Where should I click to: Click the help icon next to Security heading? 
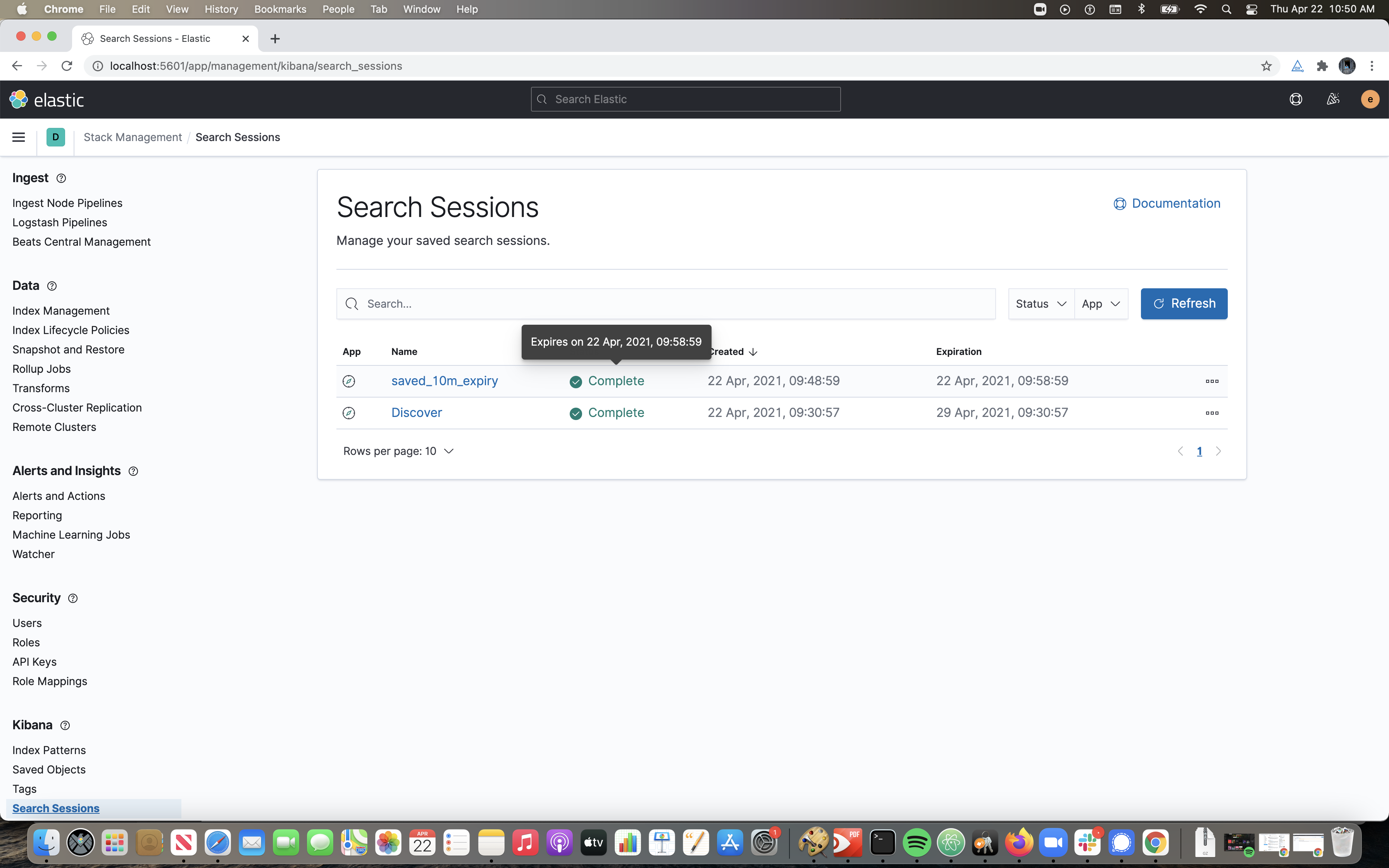pos(72,598)
